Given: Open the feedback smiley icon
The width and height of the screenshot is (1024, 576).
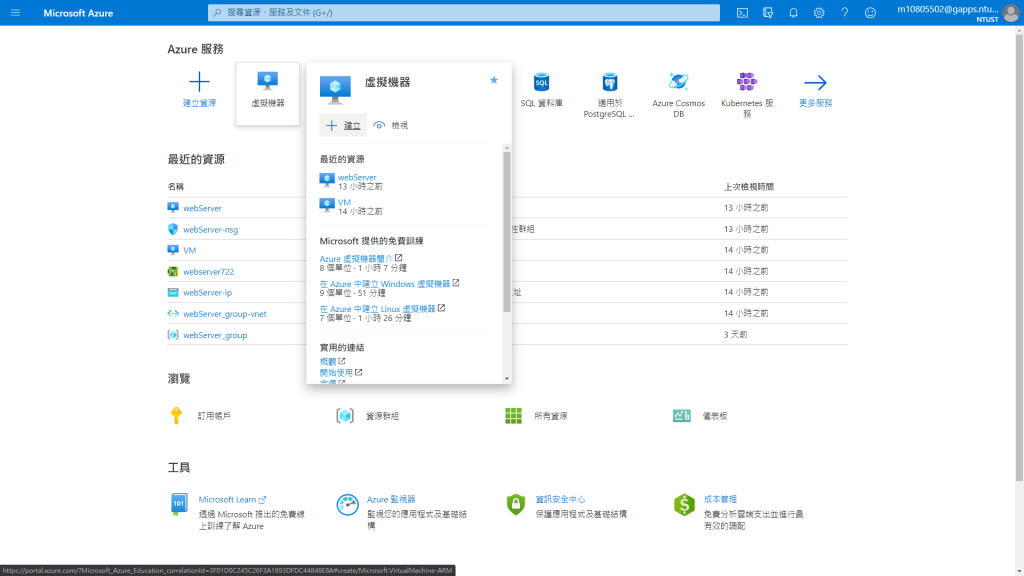Looking at the screenshot, I should click(x=870, y=12).
